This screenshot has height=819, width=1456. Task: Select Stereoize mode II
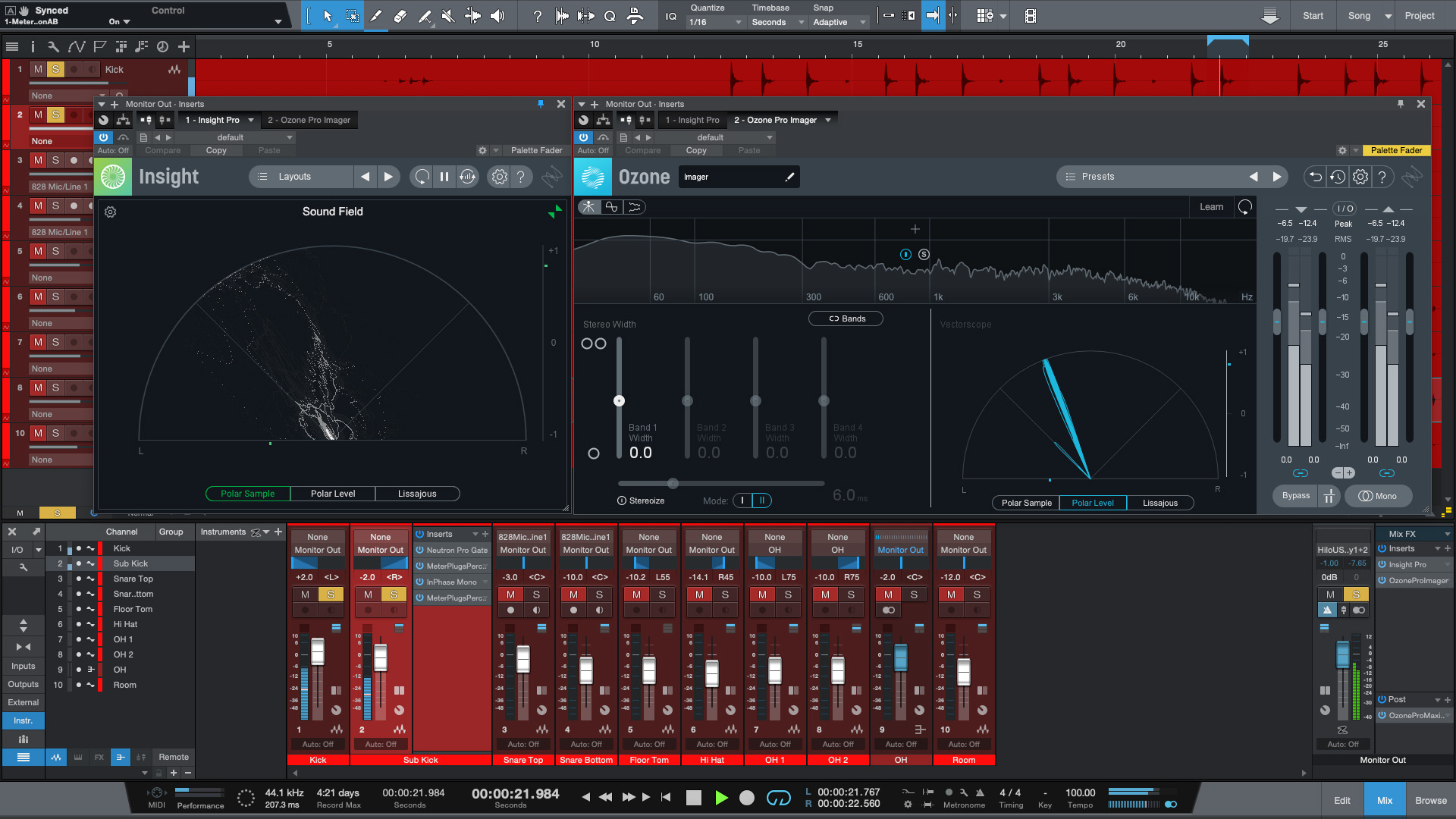click(x=762, y=500)
